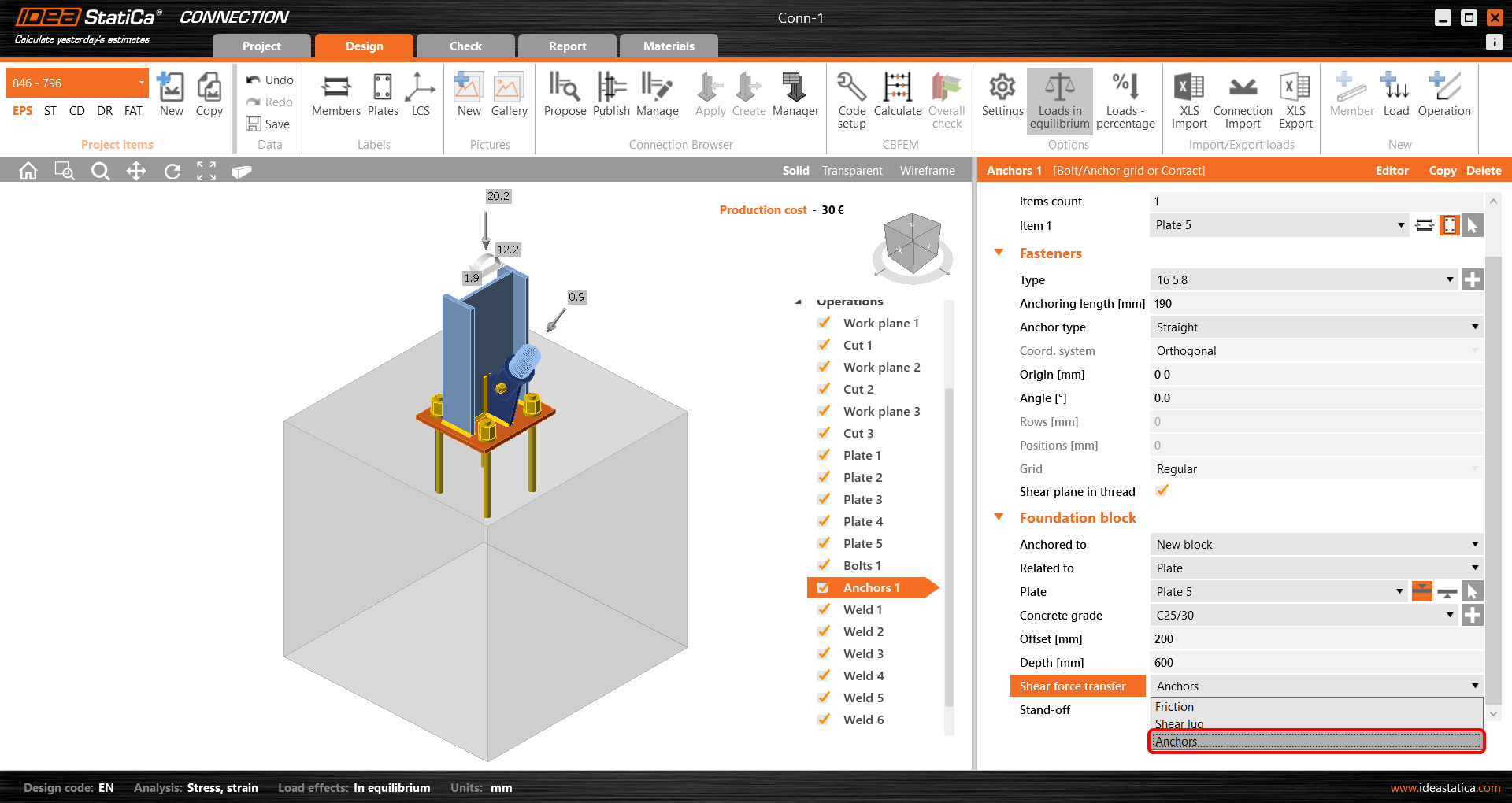Screen dimensions: 1512x803
Task: Add new fastener type with plus icon
Action: coord(1472,279)
